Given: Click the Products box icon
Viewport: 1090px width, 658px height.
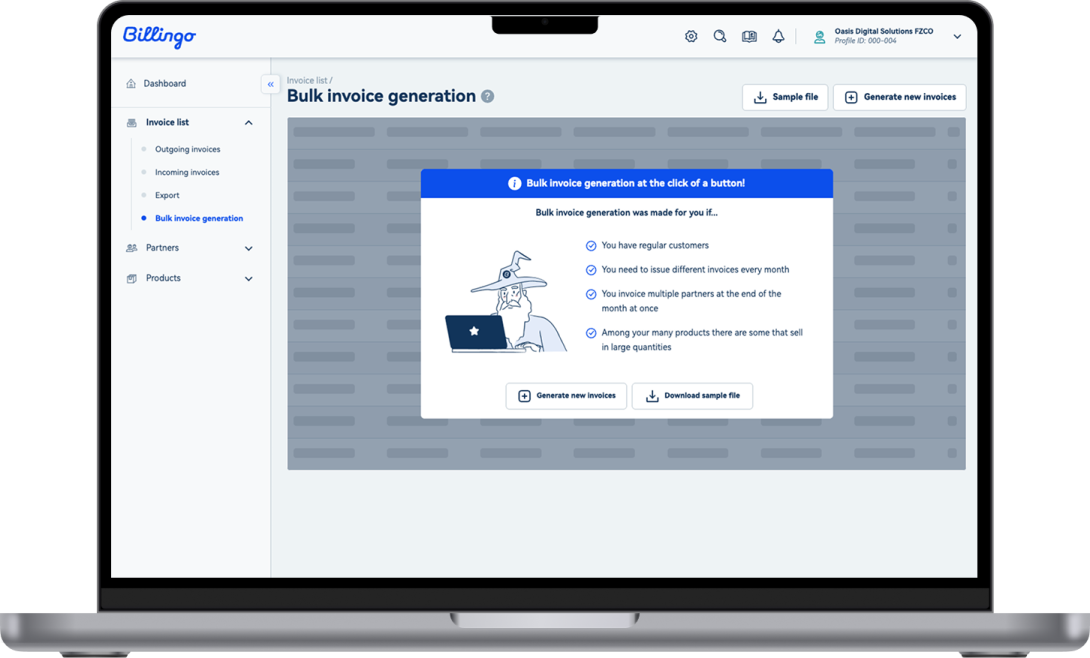Looking at the screenshot, I should point(131,279).
